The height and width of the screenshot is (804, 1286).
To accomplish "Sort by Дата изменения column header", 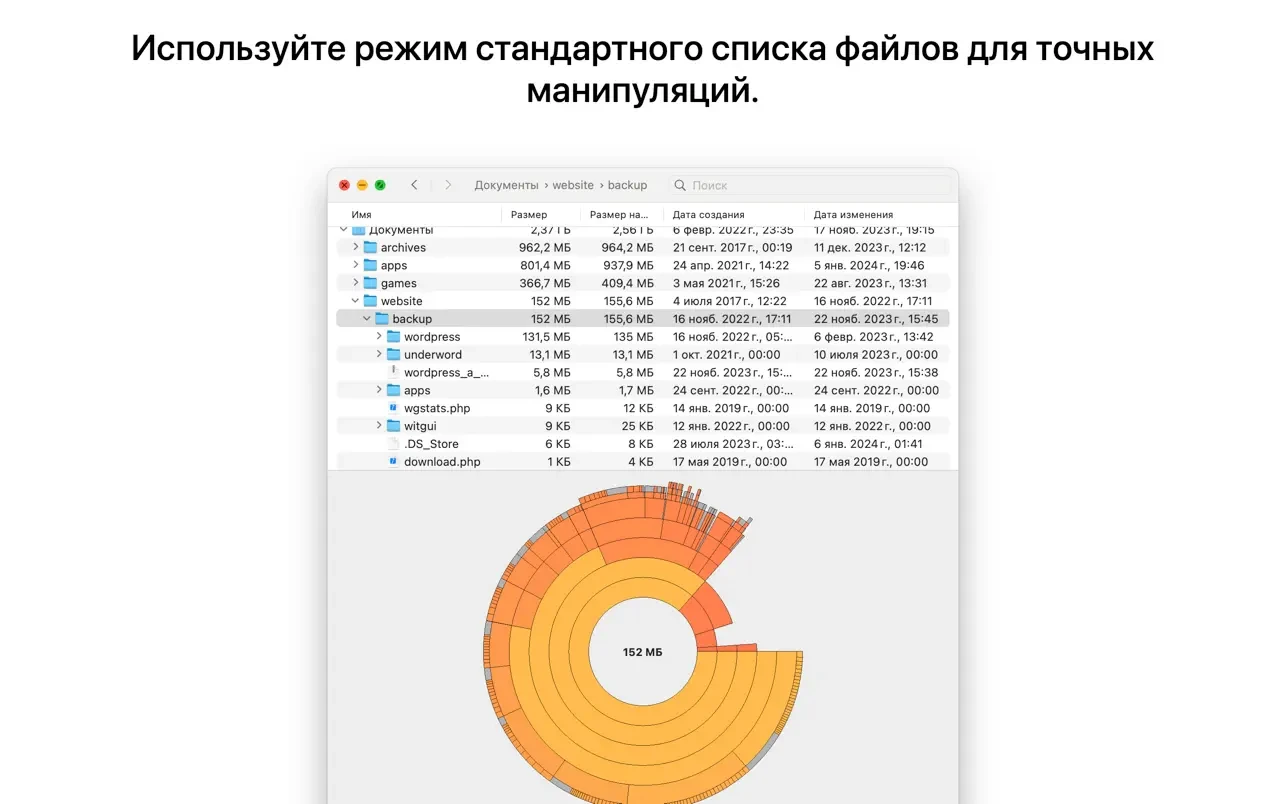I will click(853, 215).
